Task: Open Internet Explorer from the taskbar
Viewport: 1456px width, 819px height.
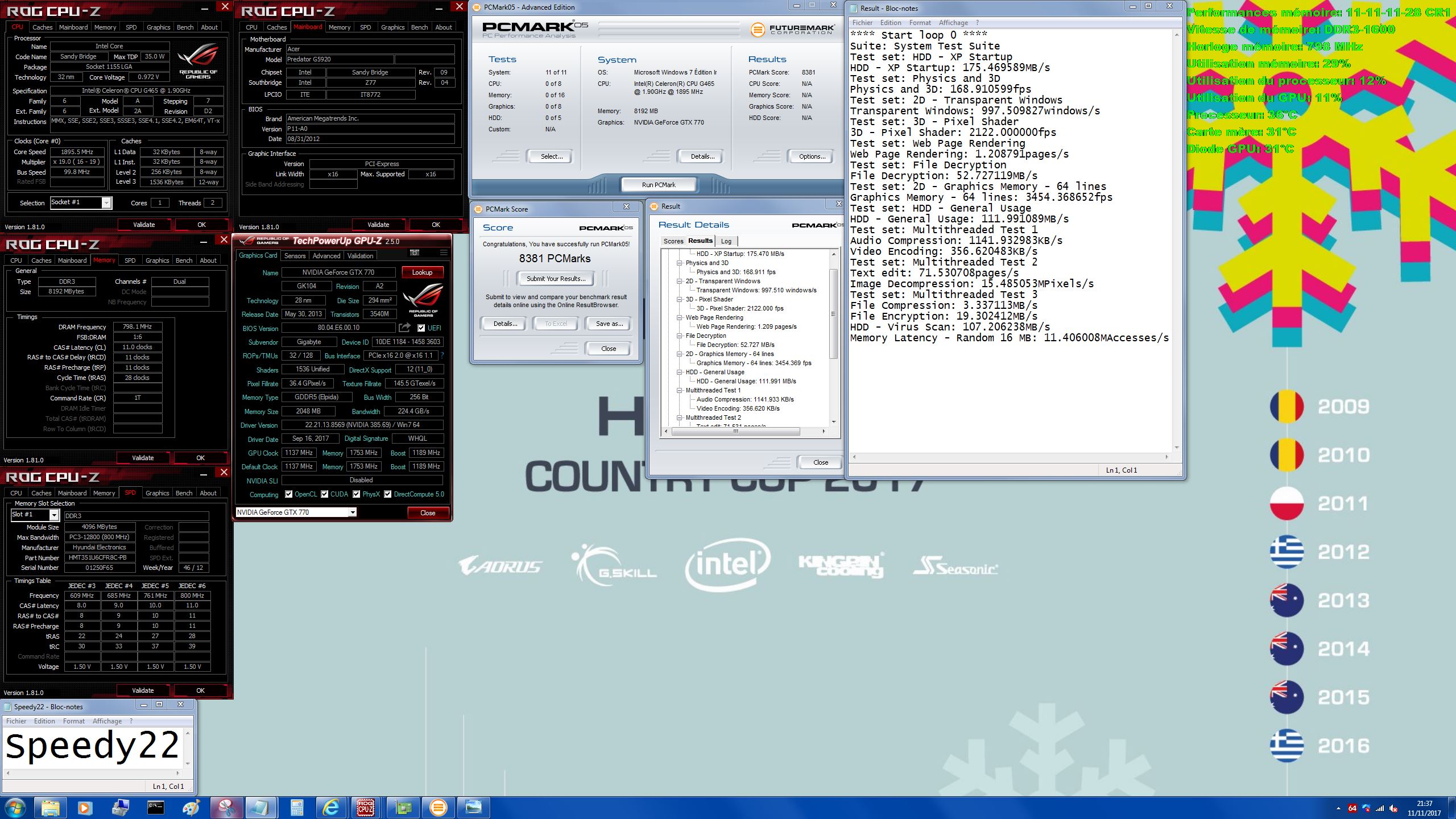Action: pos(331,808)
